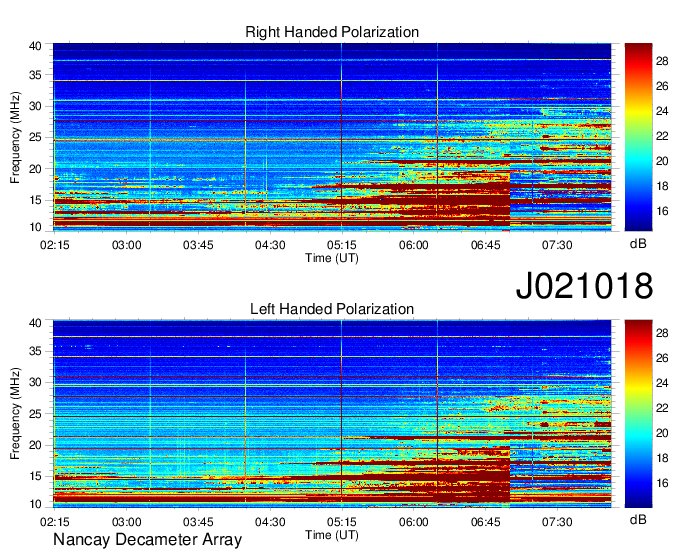Click the 18 dB label on Right Handed colorbar
The height and width of the screenshot is (552, 680).
pos(662,186)
